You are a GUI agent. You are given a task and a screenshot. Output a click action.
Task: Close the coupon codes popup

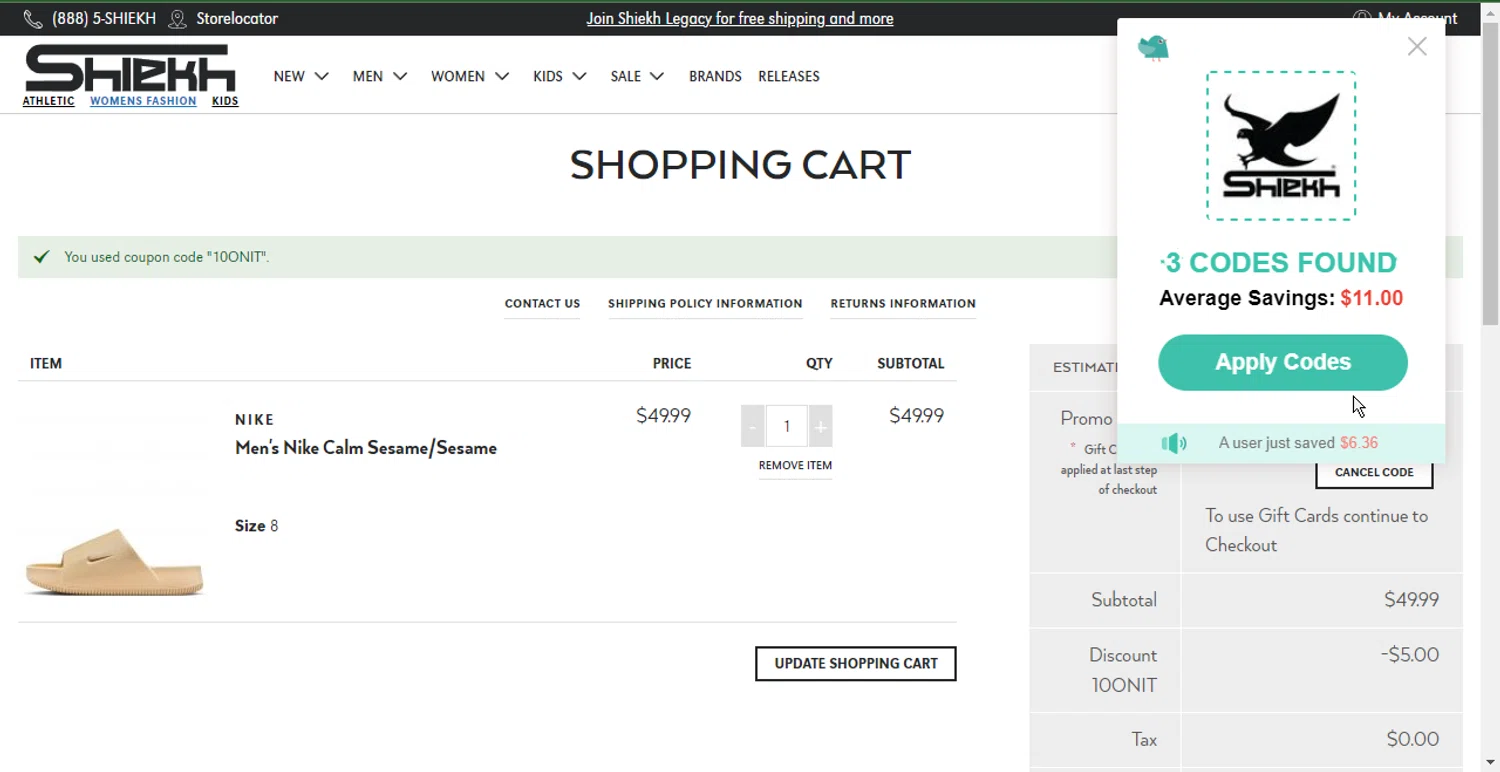pyautogui.click(x=1417, y=46)
